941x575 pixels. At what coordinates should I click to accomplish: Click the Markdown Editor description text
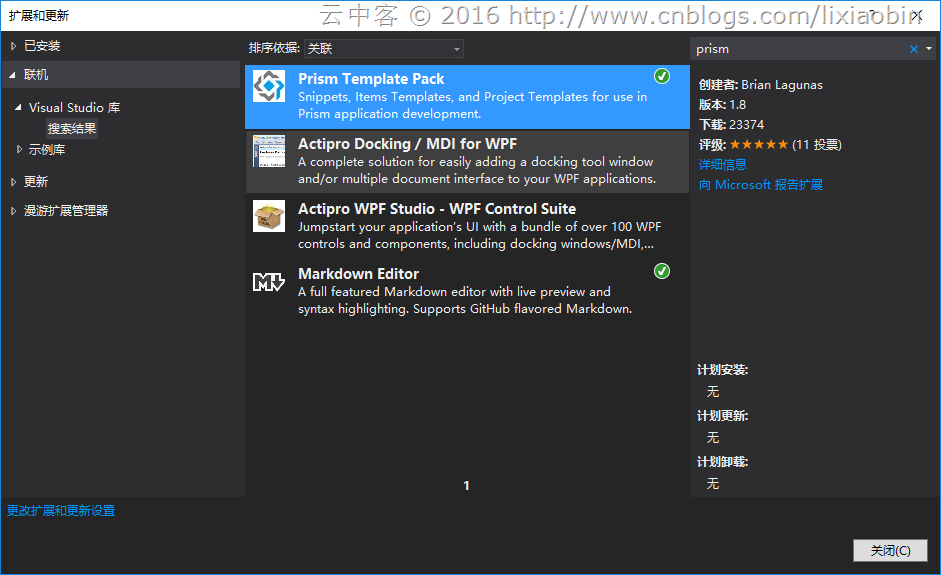[x=465, y=300]
